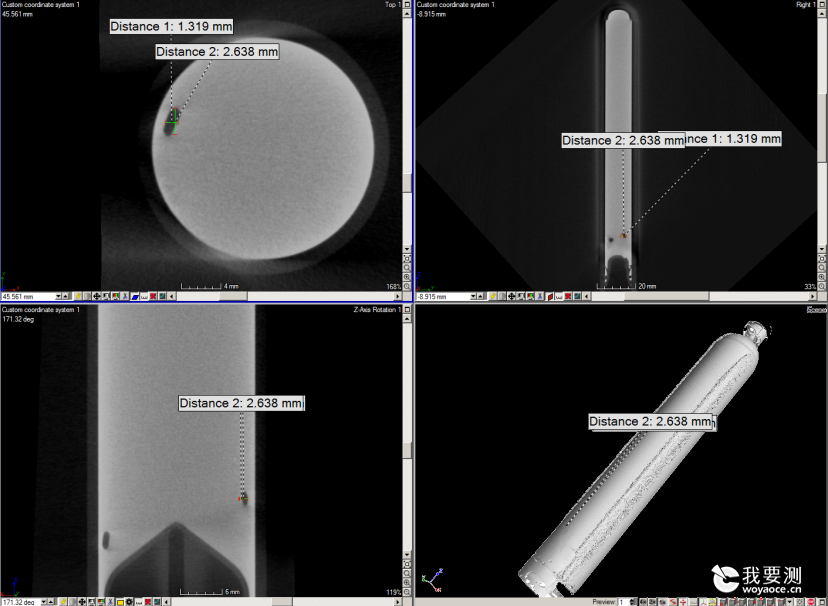Select the pan/move tool in Right view
828x606 pixels.
click(512, 297)
